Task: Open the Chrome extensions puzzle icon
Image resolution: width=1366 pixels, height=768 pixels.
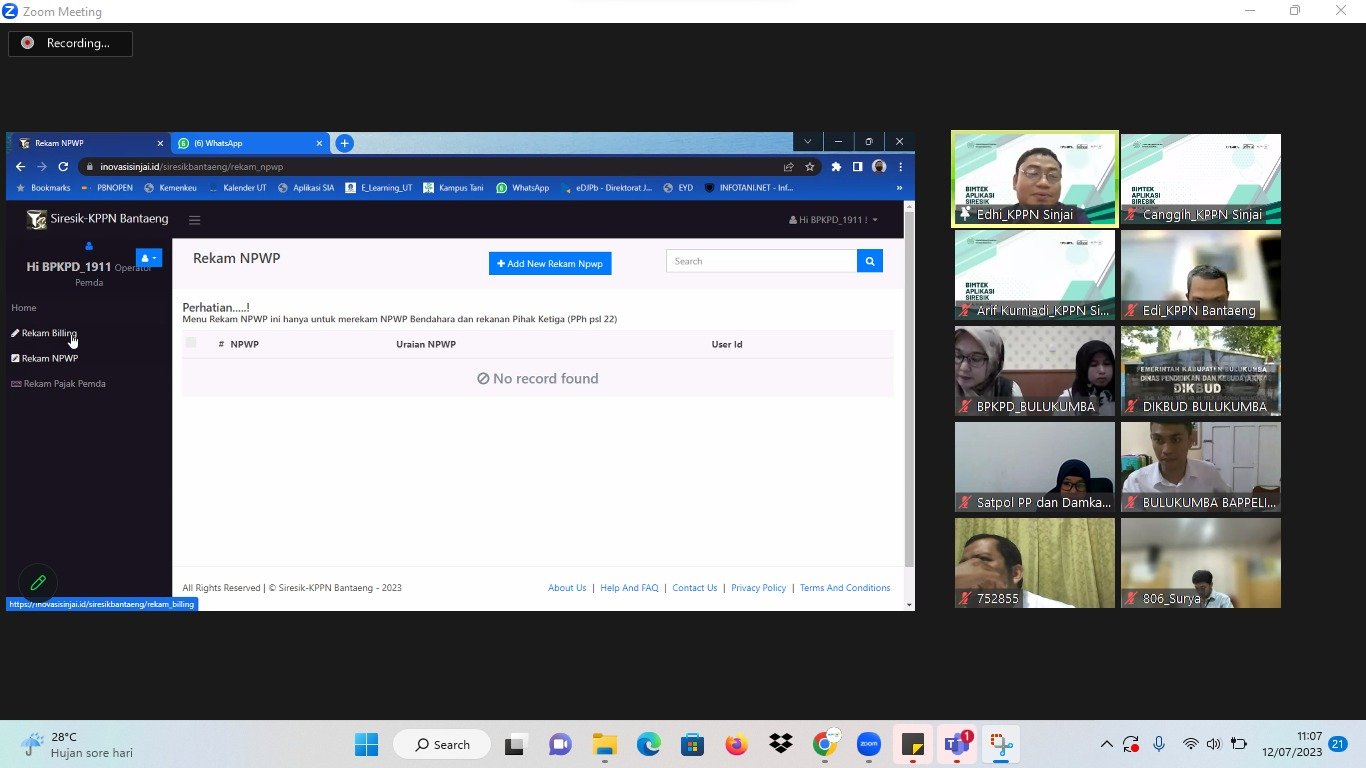Action: pos(836,167)
